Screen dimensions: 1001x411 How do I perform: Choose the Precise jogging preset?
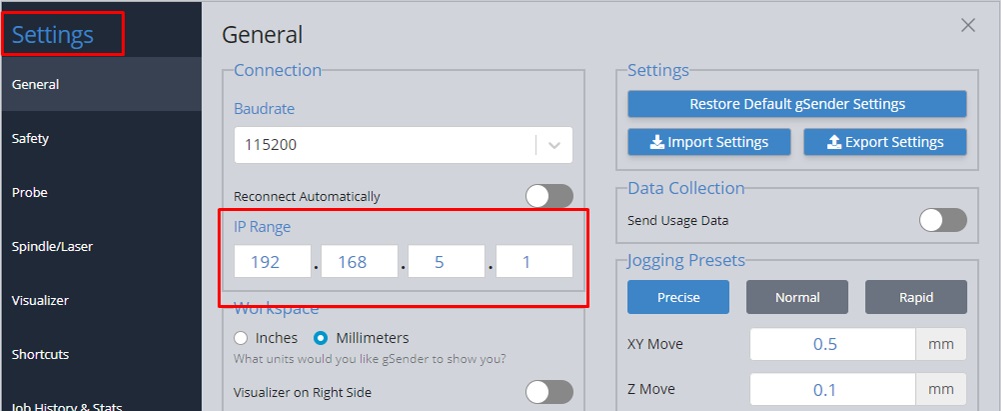pos(678,297)
